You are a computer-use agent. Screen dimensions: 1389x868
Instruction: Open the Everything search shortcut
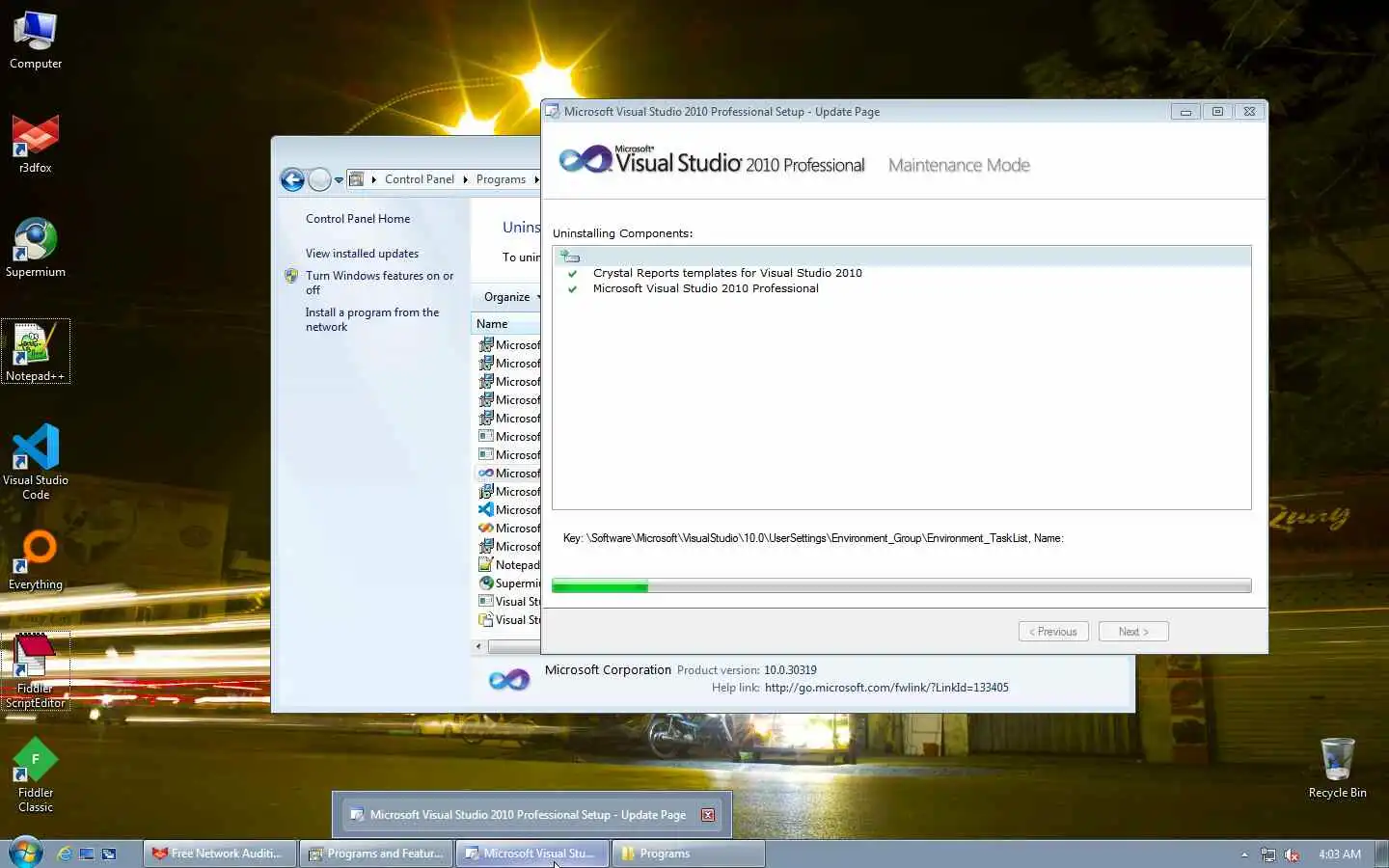(36, 561)
